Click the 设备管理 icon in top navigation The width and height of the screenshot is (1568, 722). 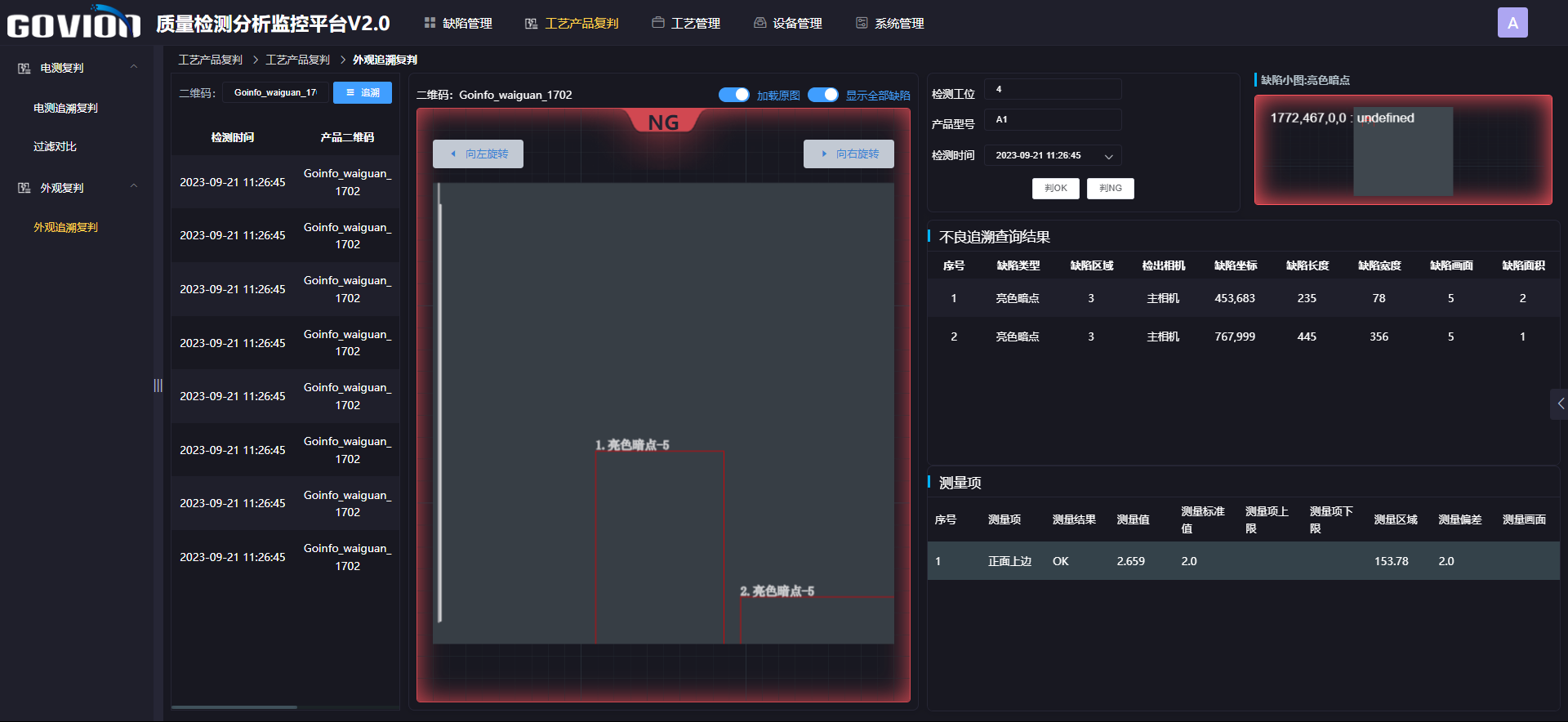pyautogui.click(x=759, y=23)
